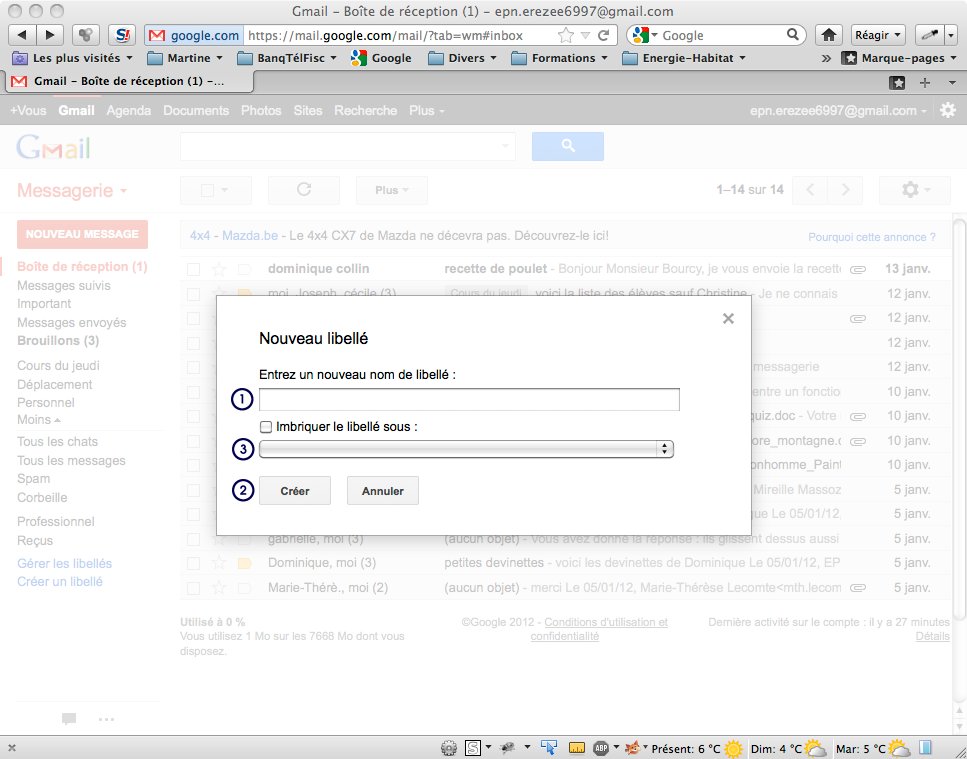The width and height of the screenshot is (967, 759).
Task: Open the browser home page icon
Action: pyautogui.click(x=829, y=35)
